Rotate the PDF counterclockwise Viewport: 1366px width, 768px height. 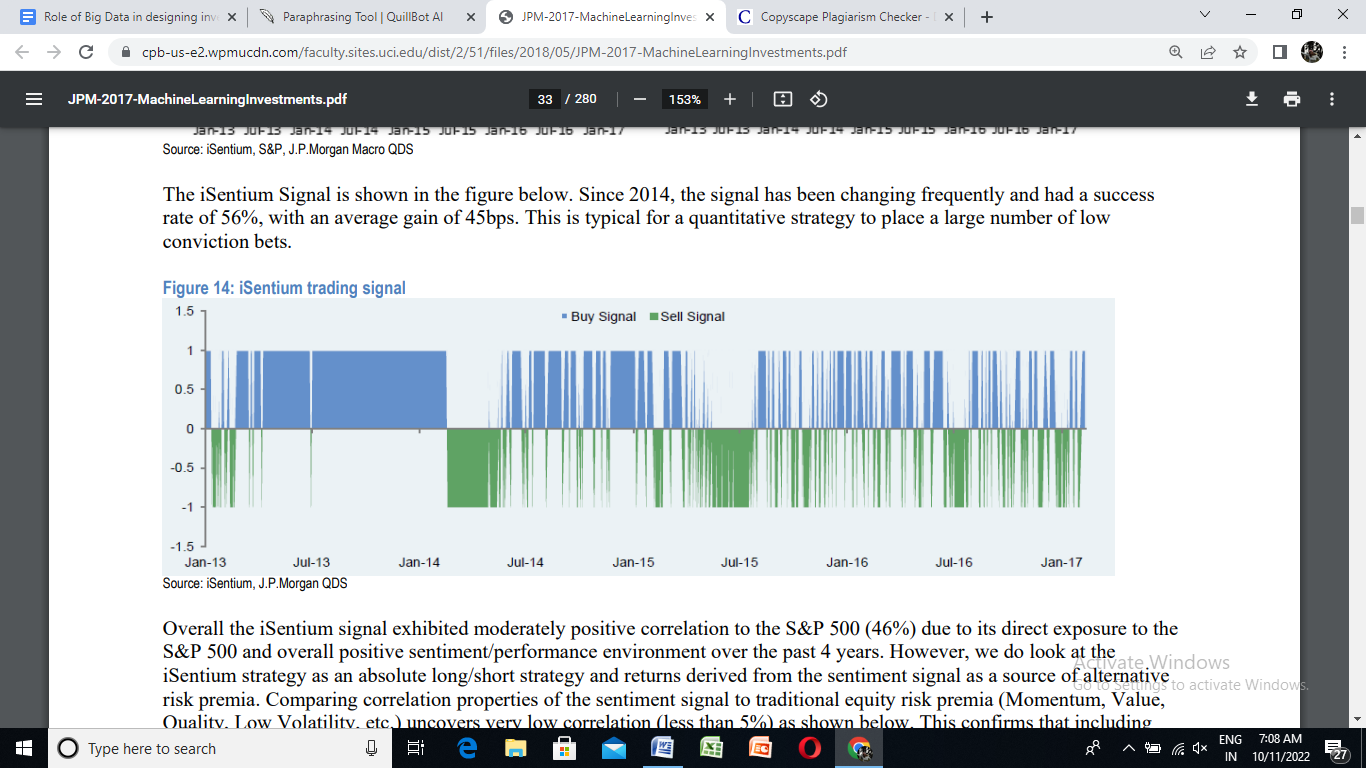click(818, 99)
